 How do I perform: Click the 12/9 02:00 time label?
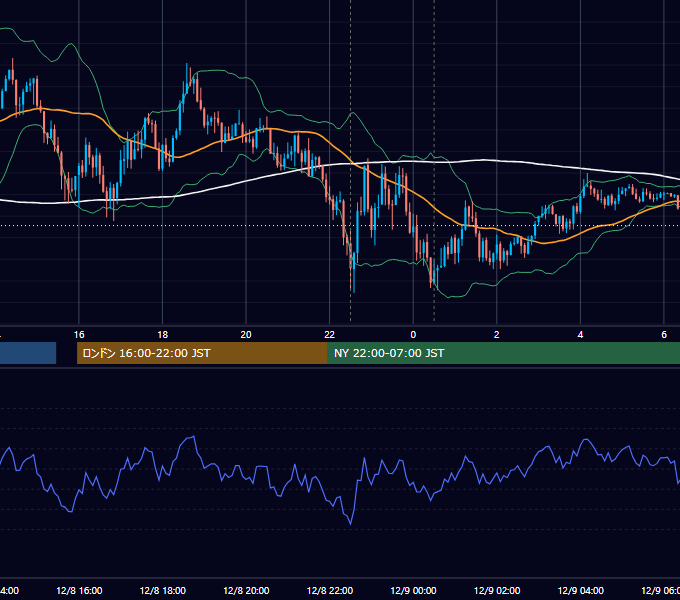(x=497, y=590)
